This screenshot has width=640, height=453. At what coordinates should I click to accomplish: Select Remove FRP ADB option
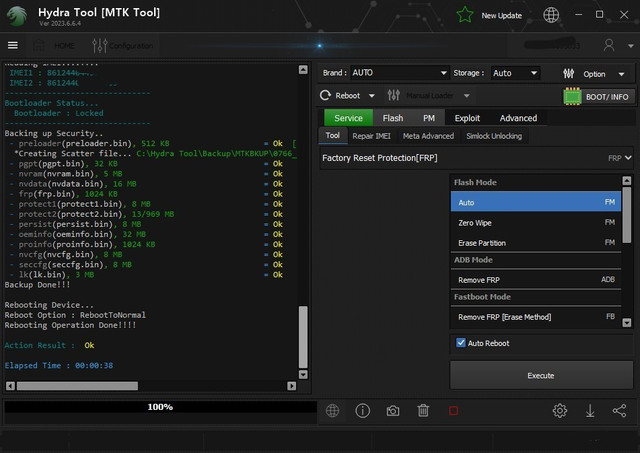coord(536,280)
